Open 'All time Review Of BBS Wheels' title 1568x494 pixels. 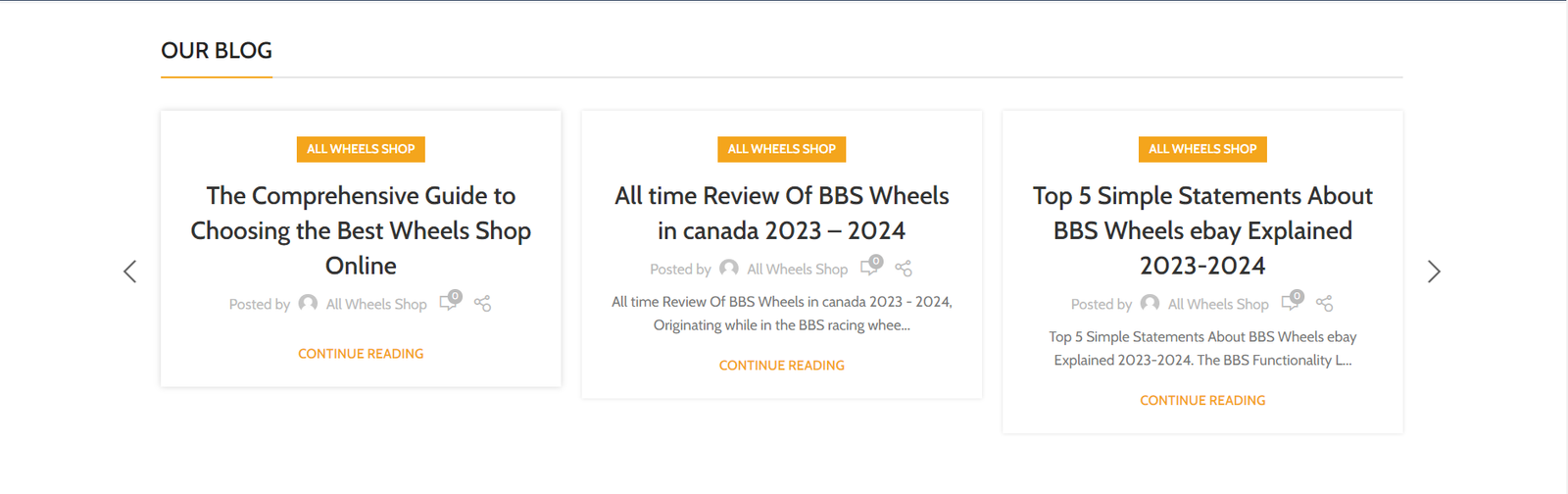tap(781, 213)
